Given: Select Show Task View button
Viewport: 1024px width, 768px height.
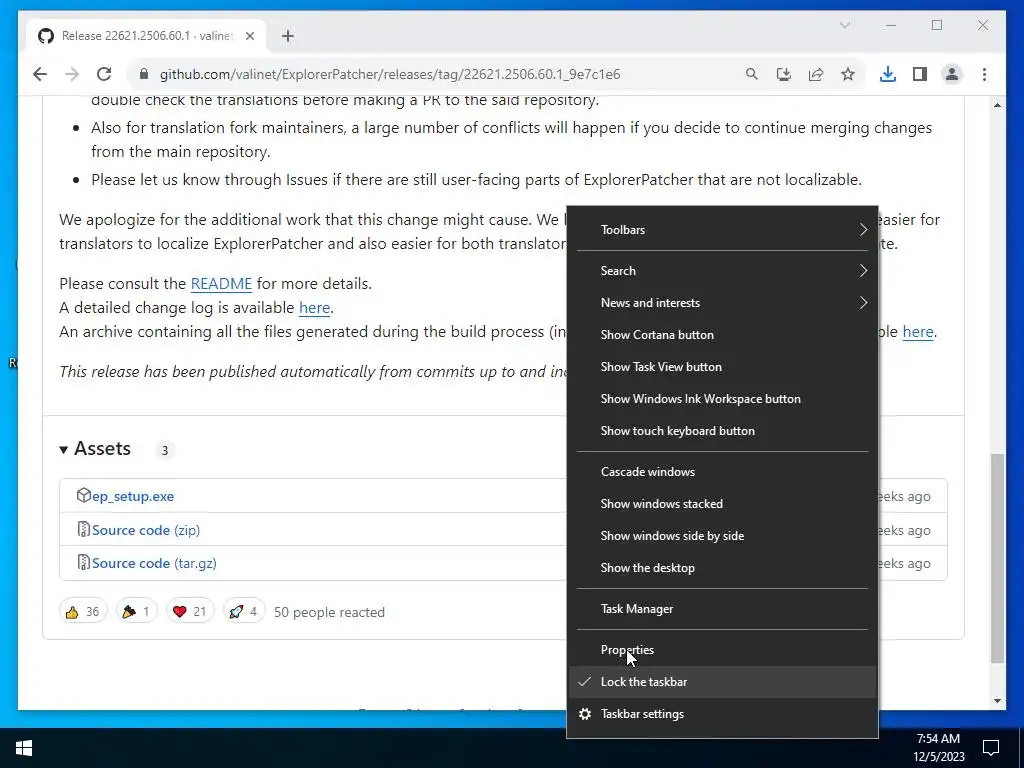Looking at the screenshot, I should (722, 367).
